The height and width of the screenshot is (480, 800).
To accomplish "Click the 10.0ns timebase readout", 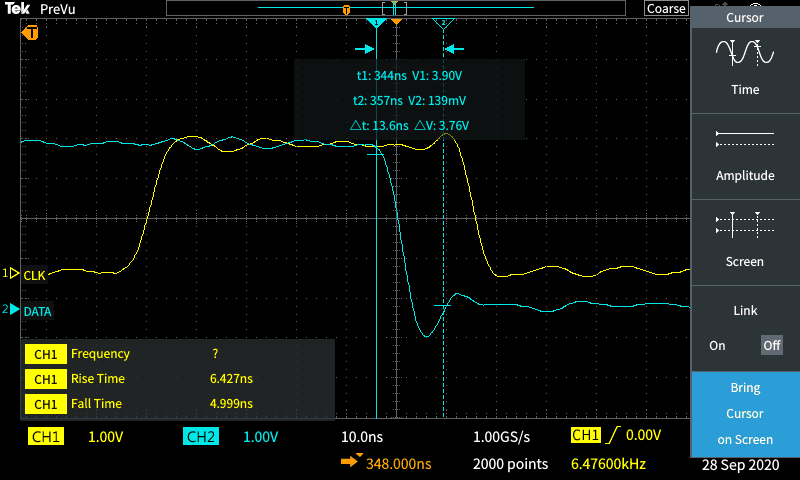I will [x=362, y=437].
